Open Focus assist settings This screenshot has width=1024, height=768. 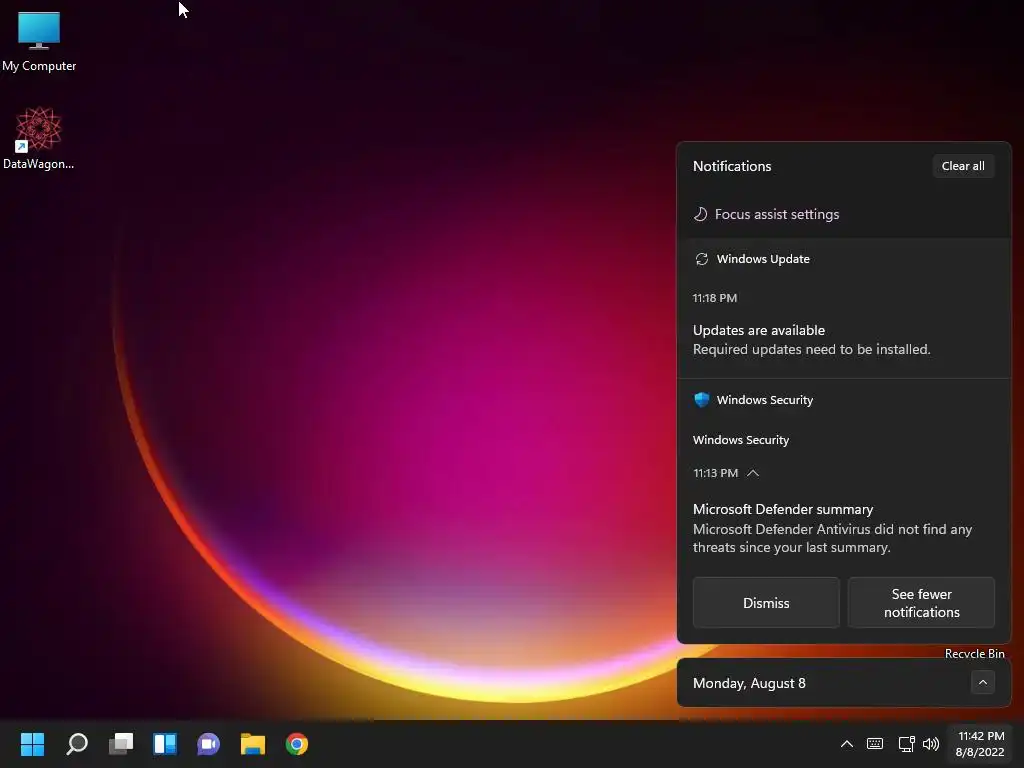[x=776, y=214]
